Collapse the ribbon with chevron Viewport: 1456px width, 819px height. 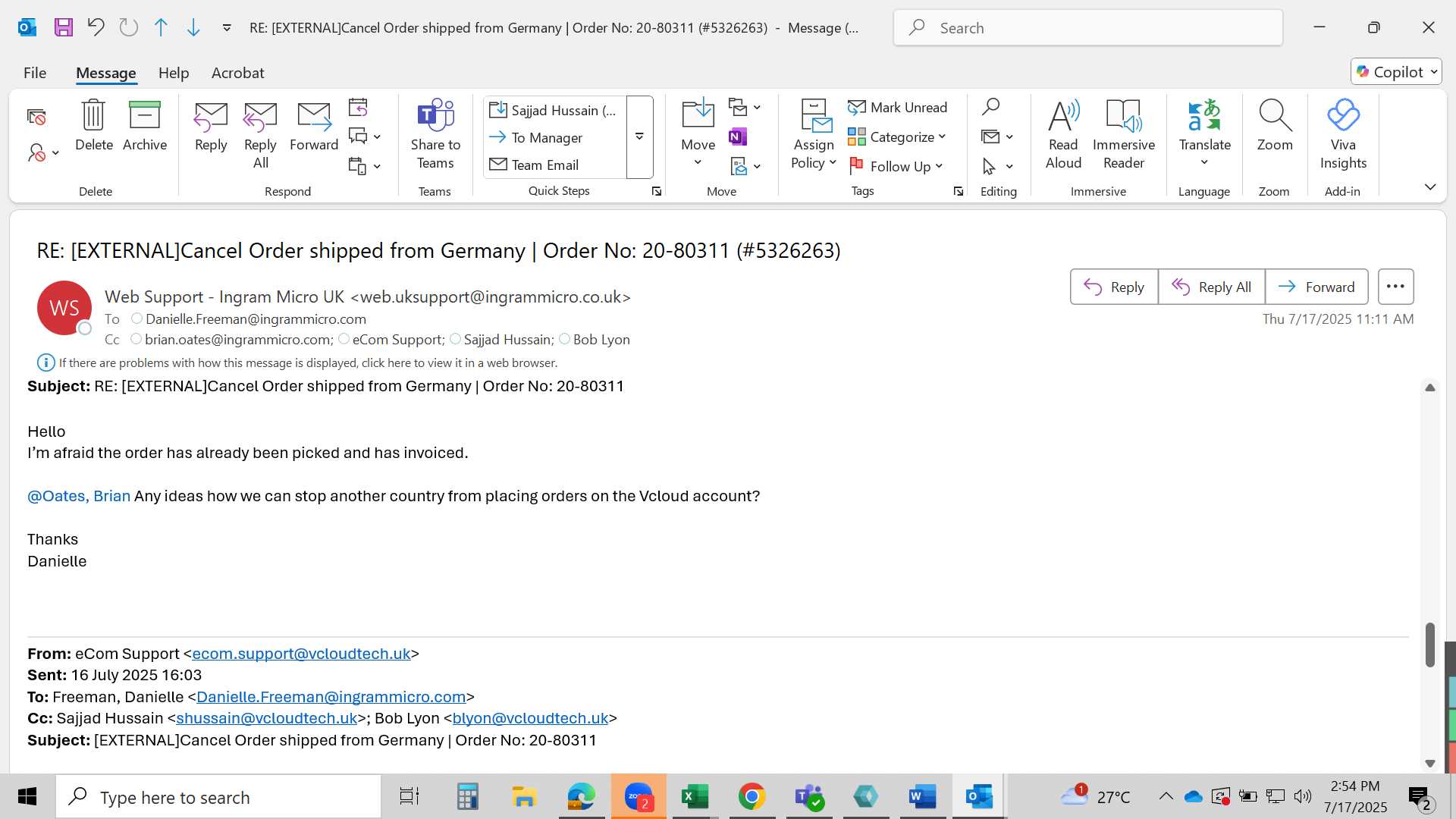pos(1430,187)
